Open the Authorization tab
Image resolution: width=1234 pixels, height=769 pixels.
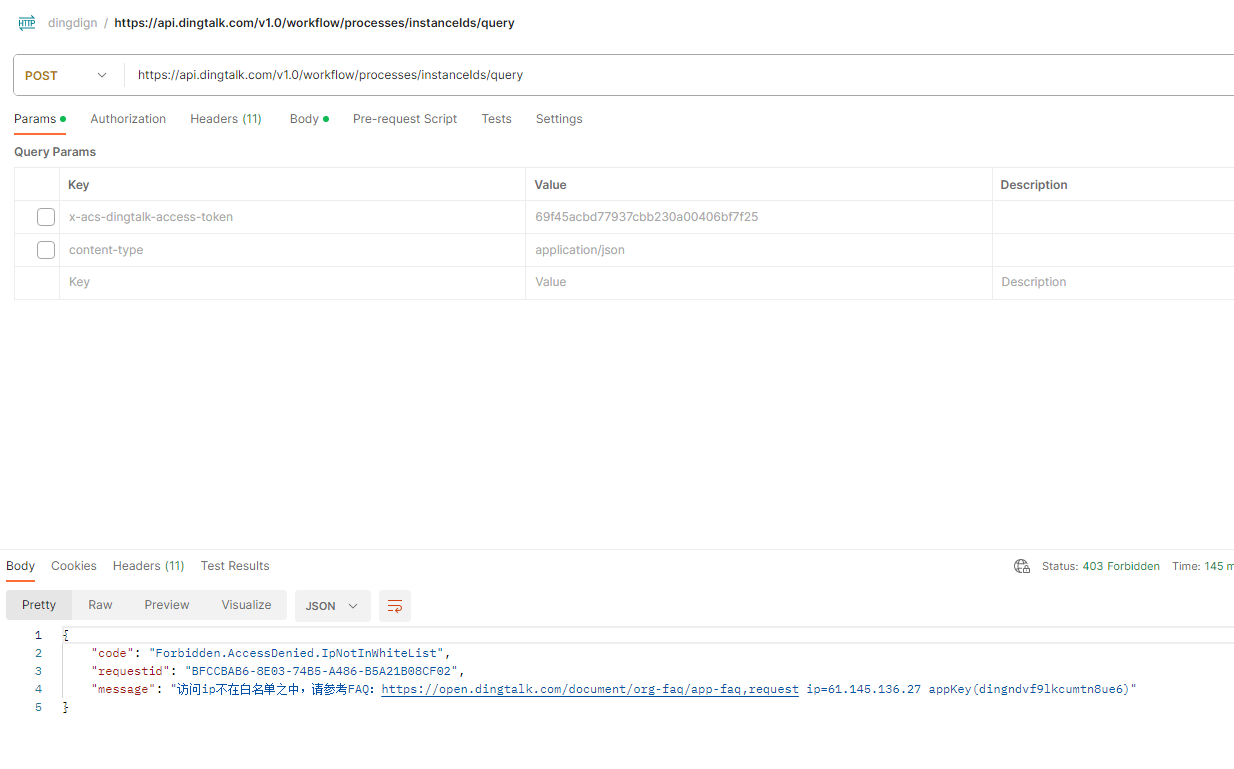click(128, 119)
